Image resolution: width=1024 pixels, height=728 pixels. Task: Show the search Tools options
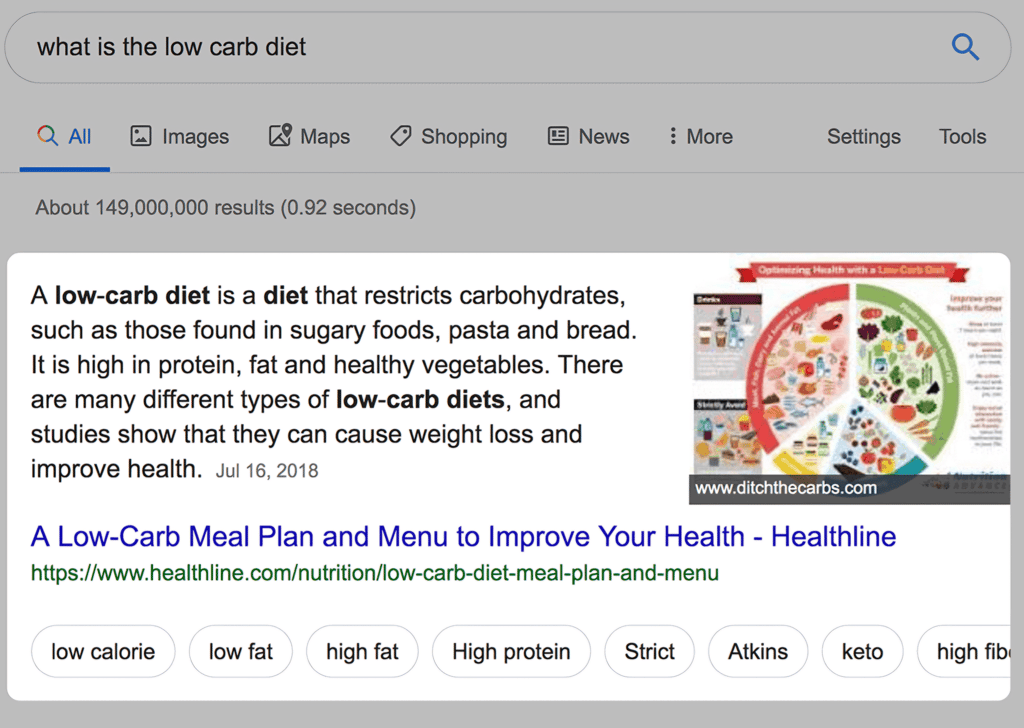[962, 137]
